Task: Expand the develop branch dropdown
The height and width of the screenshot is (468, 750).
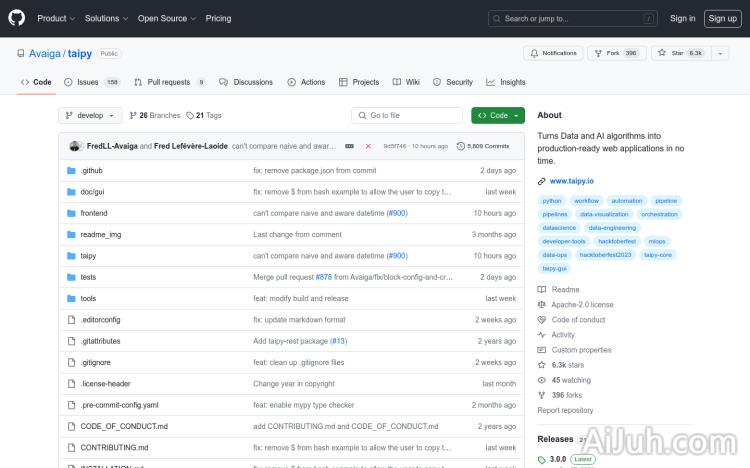Action: 91,115
